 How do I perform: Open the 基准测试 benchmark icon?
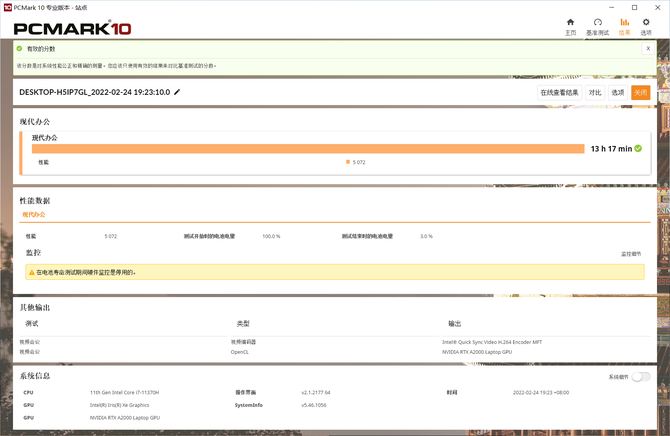coord(597,25)
